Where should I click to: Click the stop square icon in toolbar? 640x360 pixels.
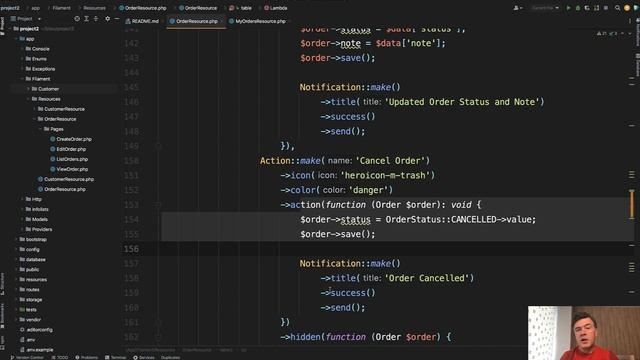(606, 8)
